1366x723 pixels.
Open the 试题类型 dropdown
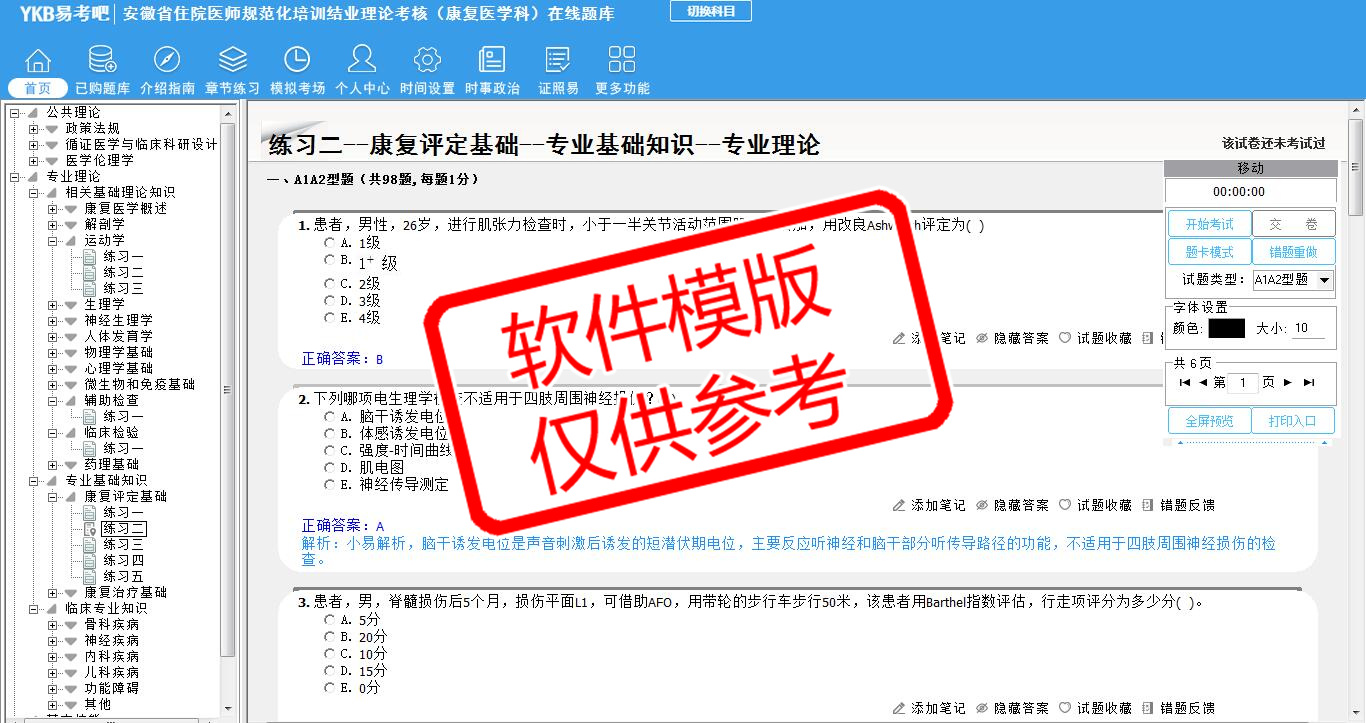[1292, 280]
